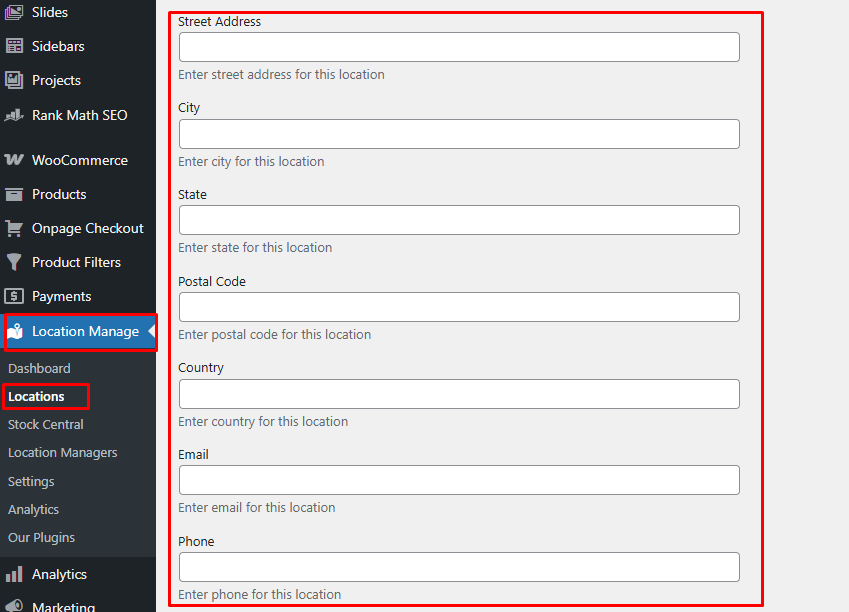This screenshot has height=612, width=849.
Task: Open the Dashboard submenu item
Action: click(x=39, y=368)
